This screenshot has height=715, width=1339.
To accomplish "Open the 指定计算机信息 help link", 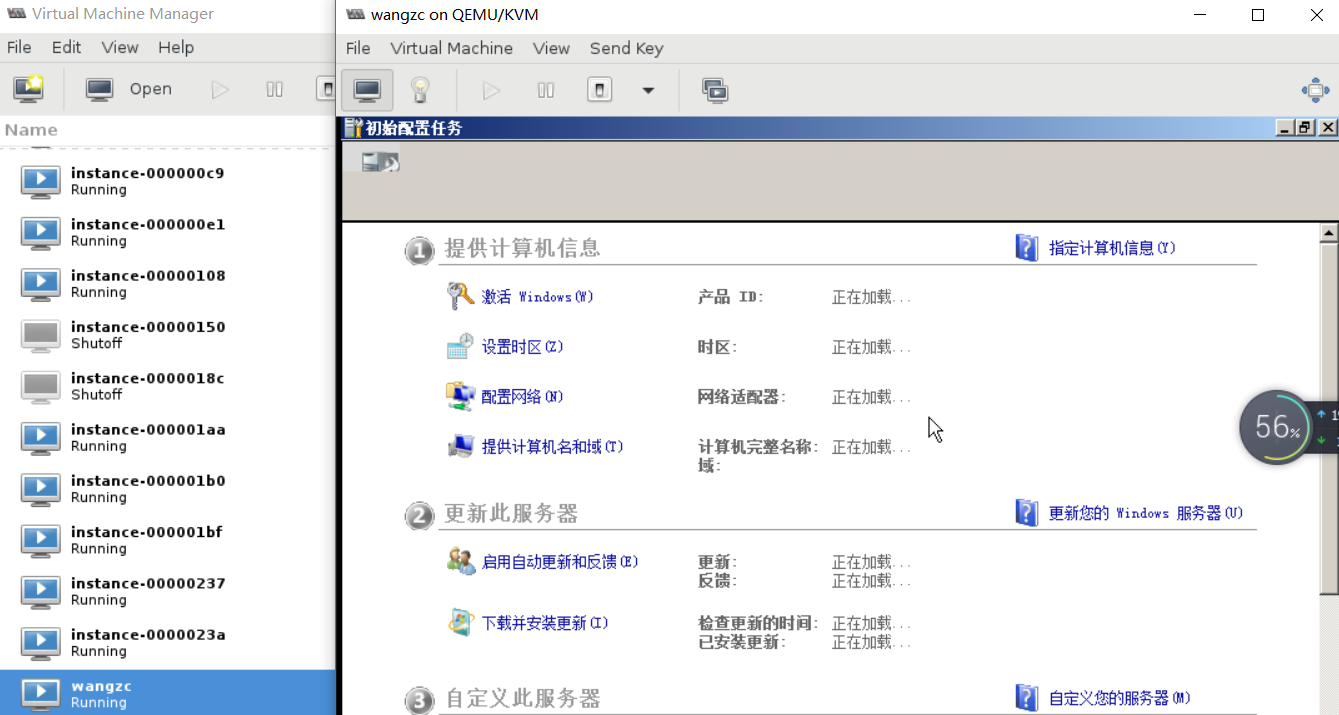I will point(1112,247).
